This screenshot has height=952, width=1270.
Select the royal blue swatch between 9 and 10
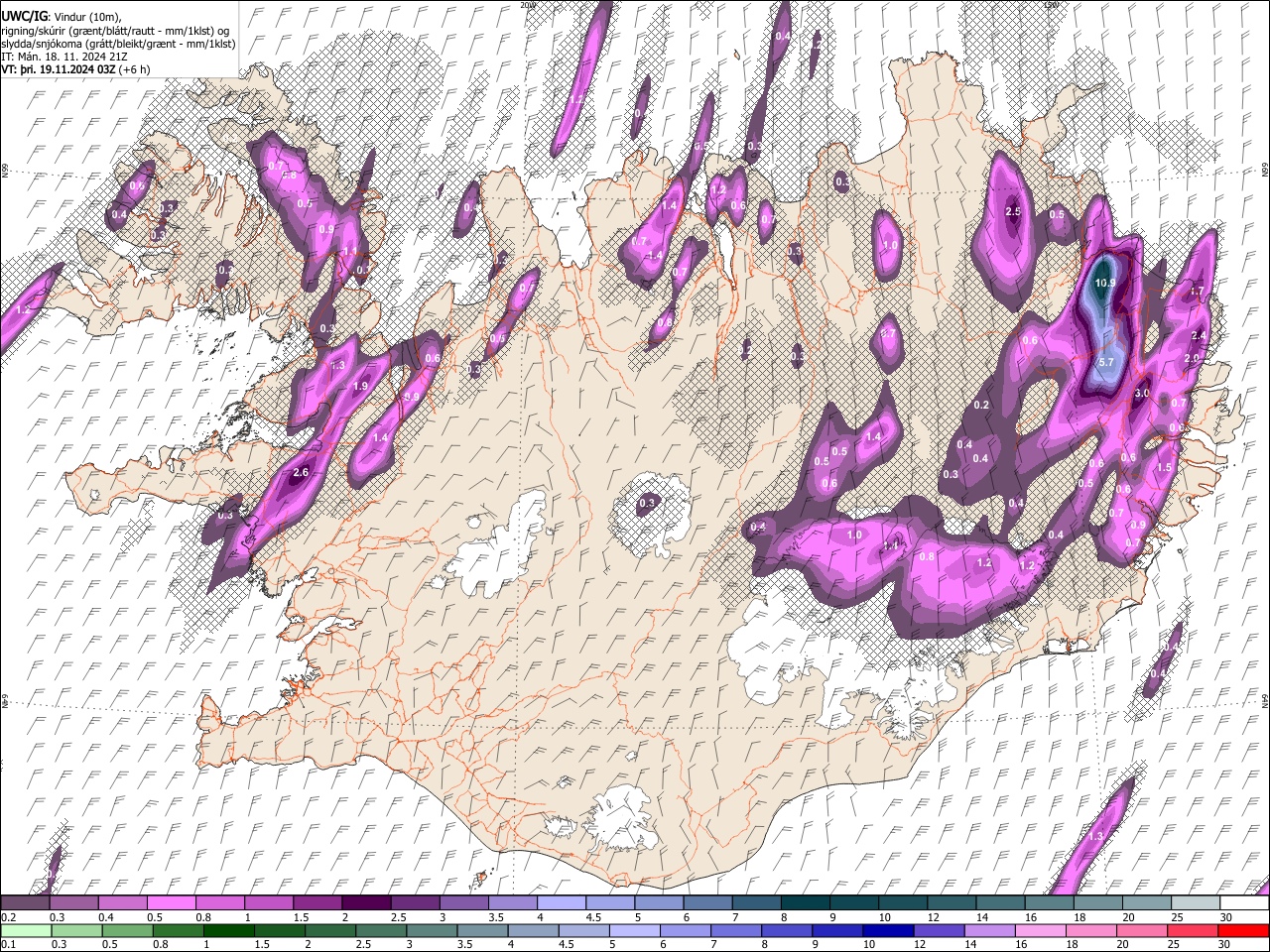tap(838, 930)
